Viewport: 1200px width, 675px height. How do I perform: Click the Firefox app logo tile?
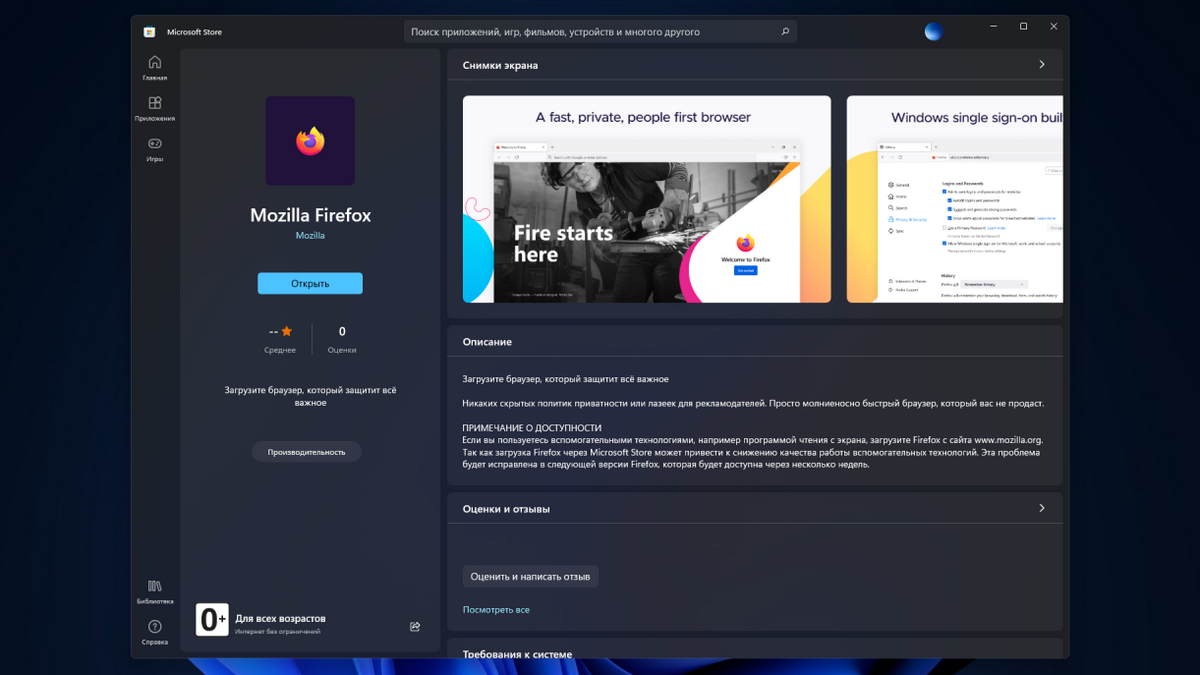coord(310,141)
